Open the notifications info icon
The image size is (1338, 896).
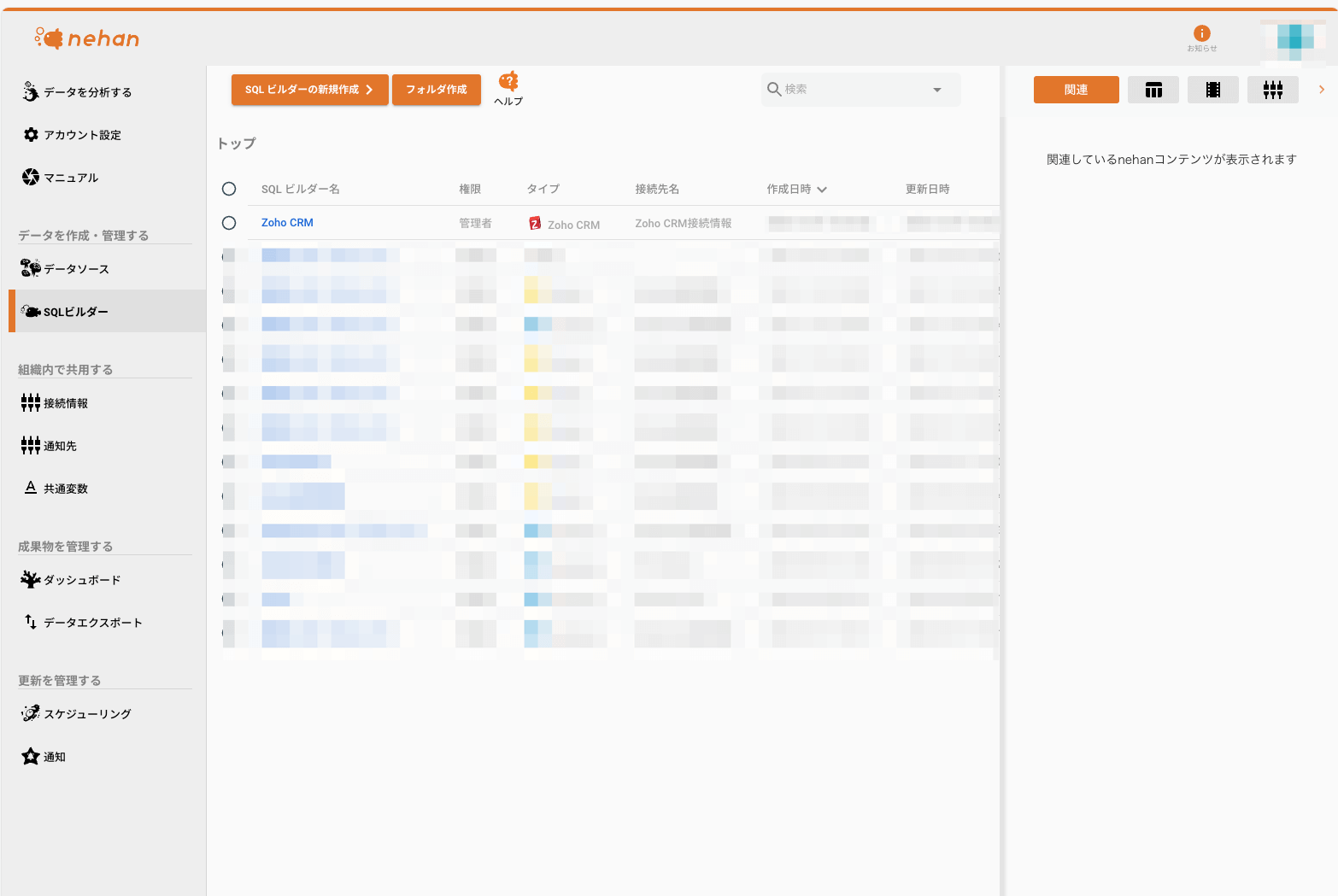[1201, 34]
